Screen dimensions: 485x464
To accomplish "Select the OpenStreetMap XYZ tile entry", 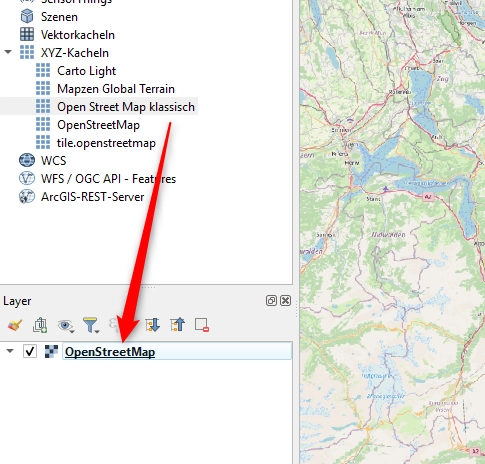I will (x=98, y=125).
